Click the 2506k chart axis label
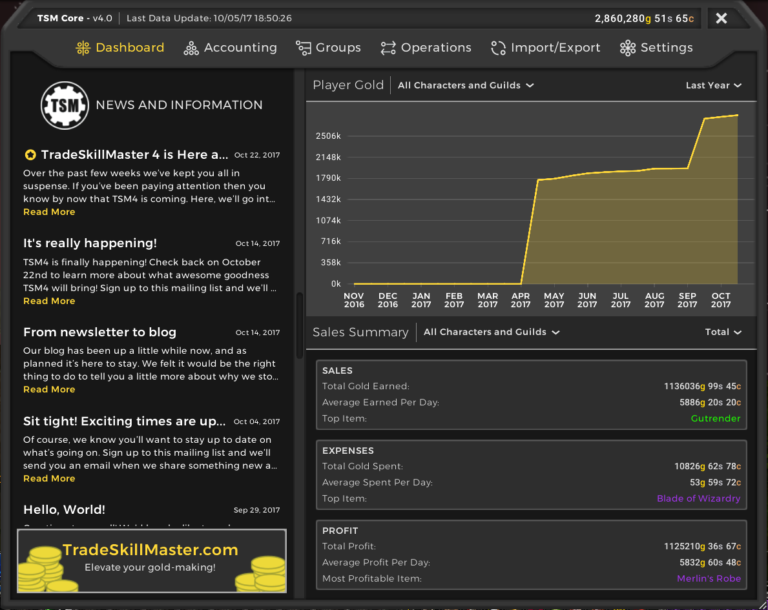768x610 pixels. coord(328,136)
